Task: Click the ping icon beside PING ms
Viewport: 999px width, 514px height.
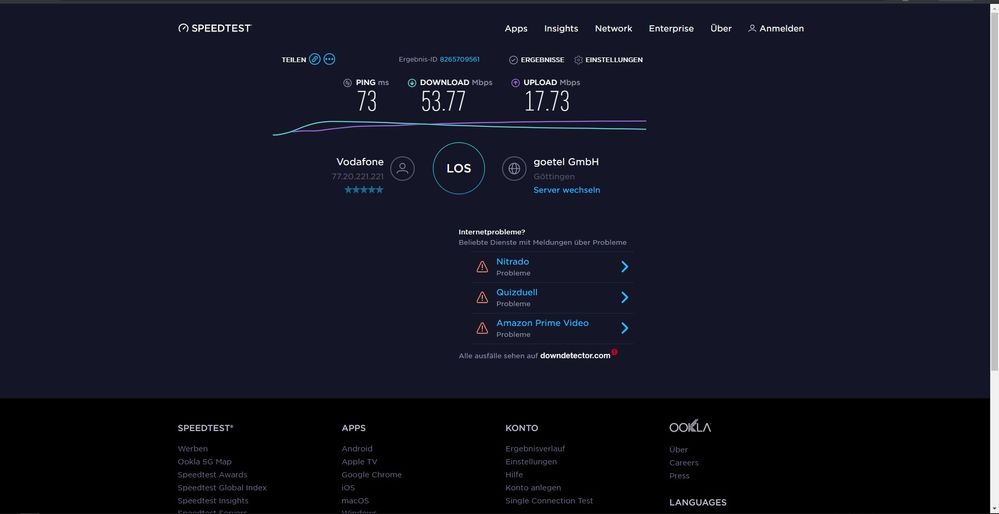Action: click(347, 83)
